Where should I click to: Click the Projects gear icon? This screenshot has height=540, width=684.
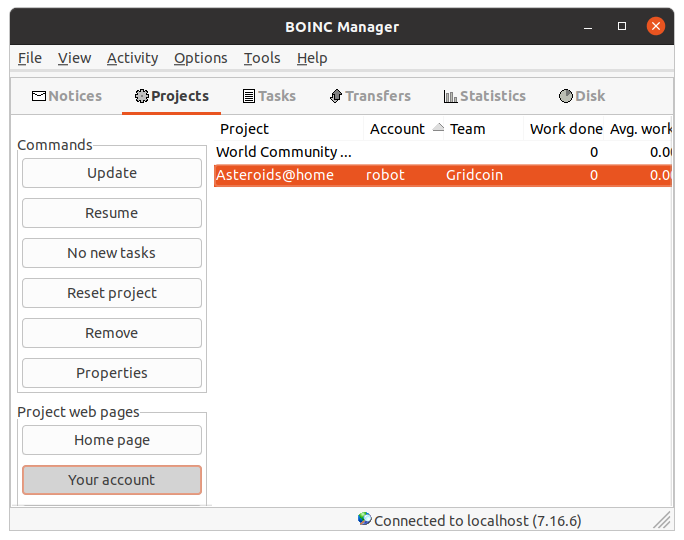point(141,96)
